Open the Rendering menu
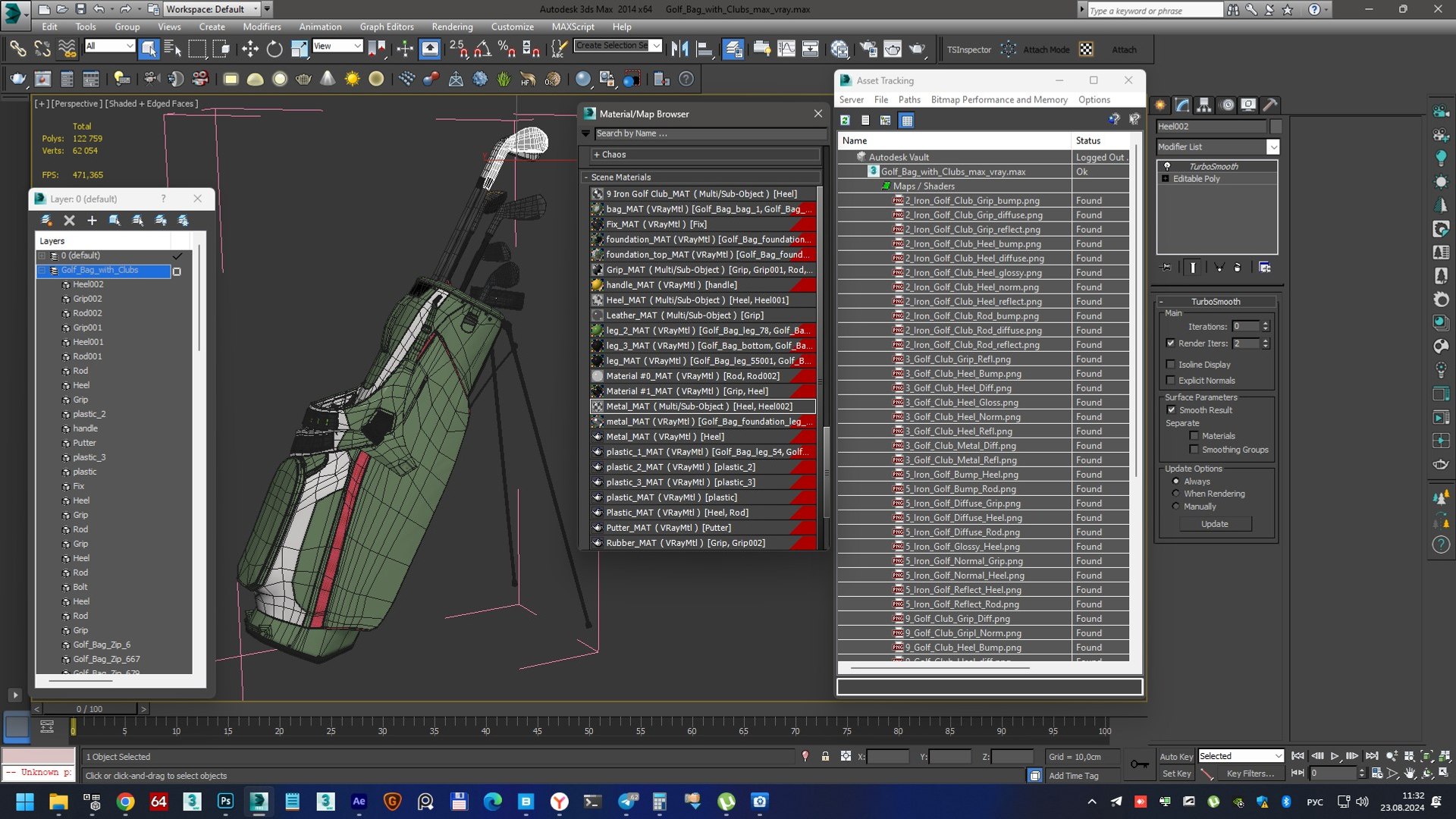Screen dimensions: 1456x819 (452, 27)
